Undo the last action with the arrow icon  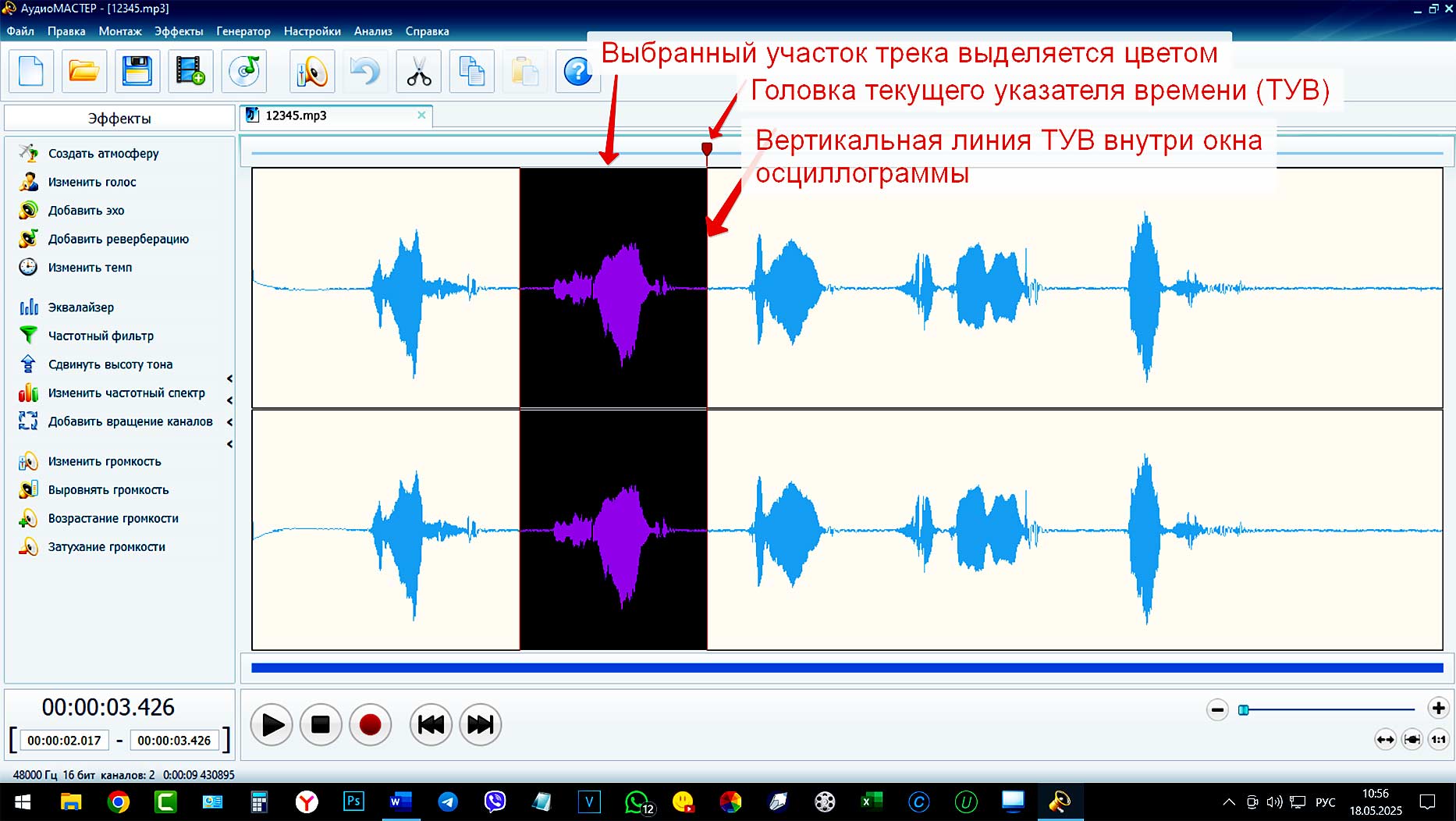(x=365, y=72)
